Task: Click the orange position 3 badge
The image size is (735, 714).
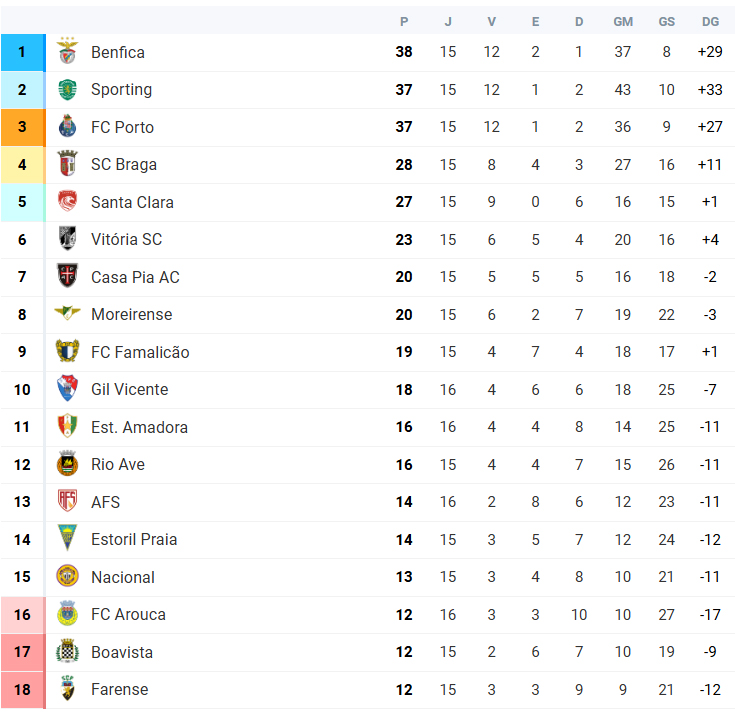Action: pyautogui.click(x=23, y=127)
